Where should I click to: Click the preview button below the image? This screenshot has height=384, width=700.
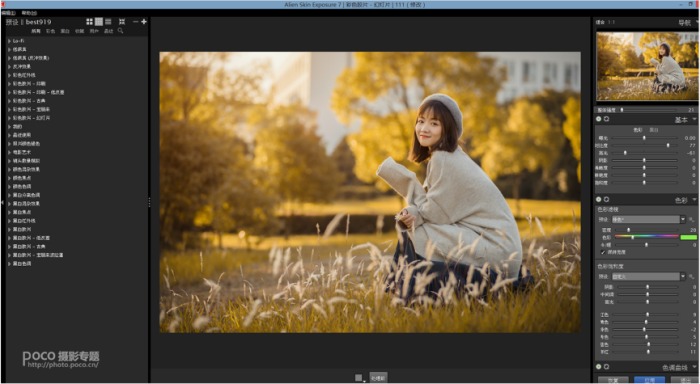(379, 378)
